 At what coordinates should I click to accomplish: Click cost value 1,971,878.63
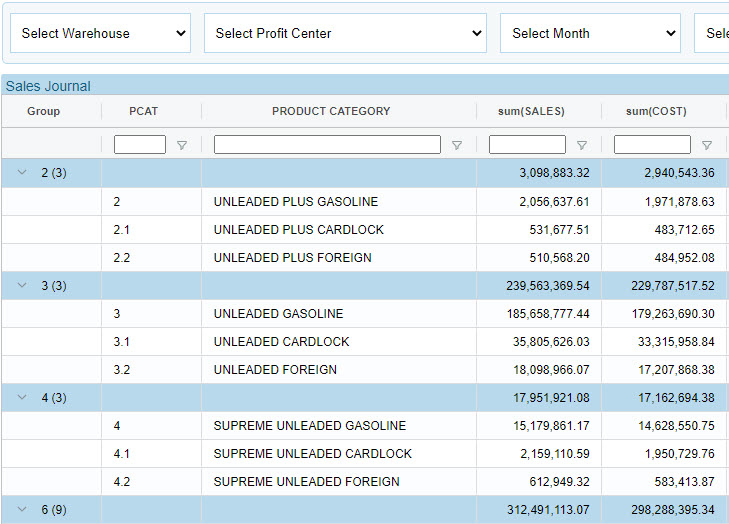(679, 202)
